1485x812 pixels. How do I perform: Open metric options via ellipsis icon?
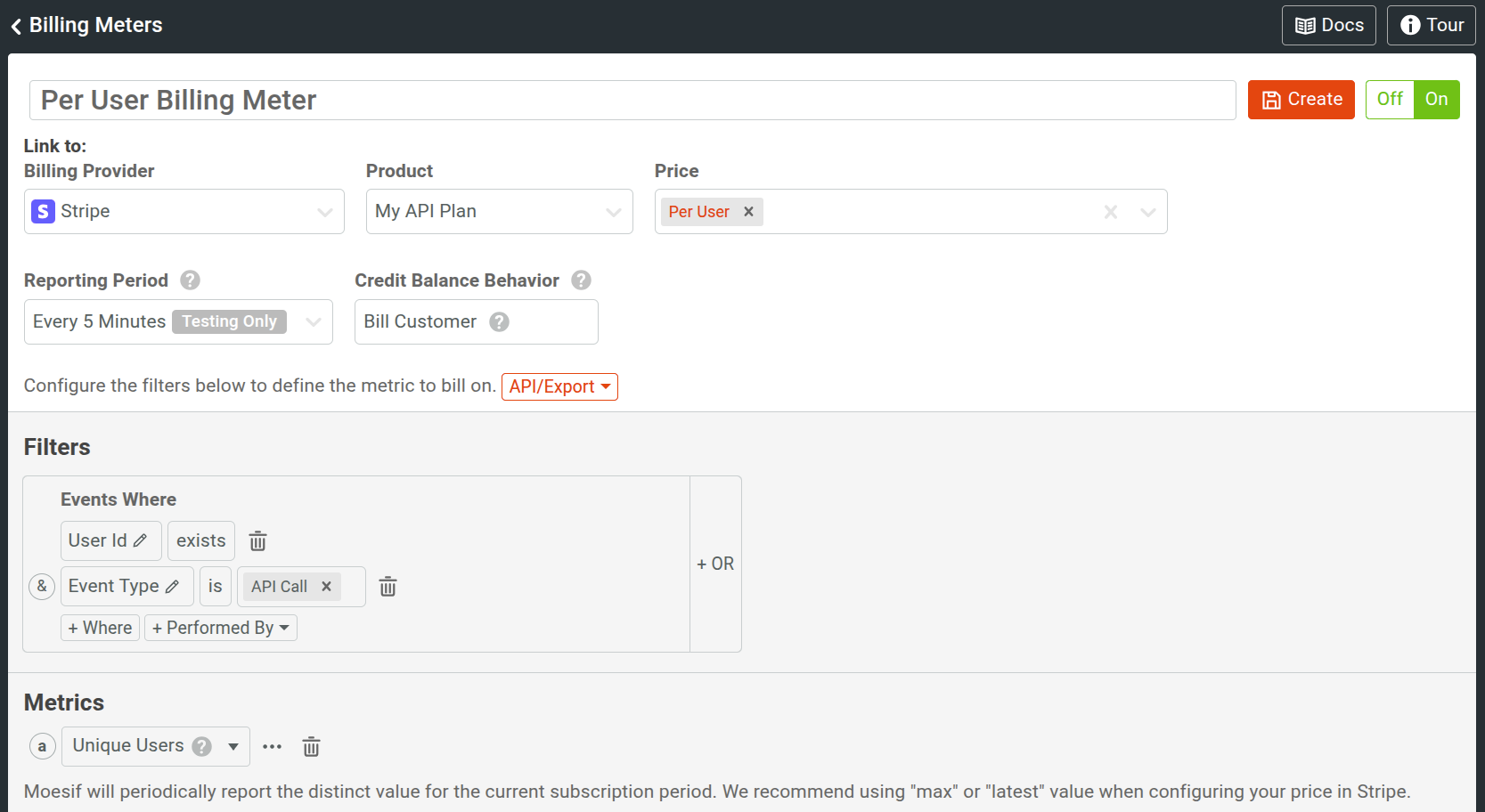(272, 746)
